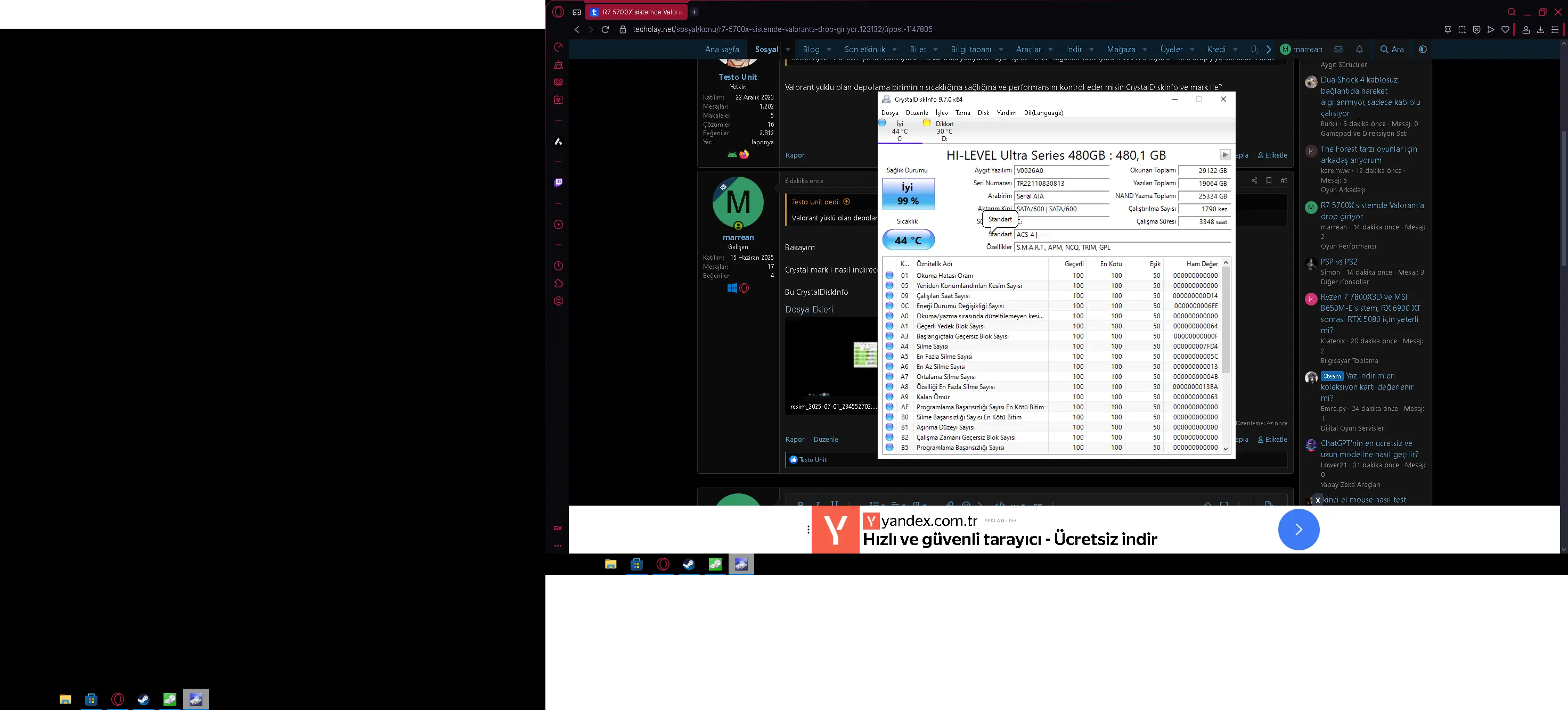
Task: Expand the Mağaza dropdown arrow
Action: [x=1145, y=49]
